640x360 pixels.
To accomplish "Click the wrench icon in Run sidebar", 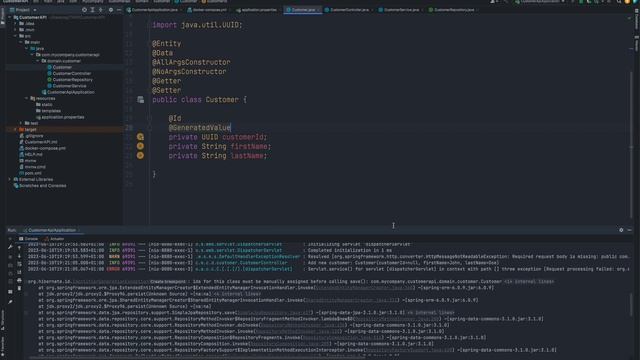I will click(x=10, y=247).
